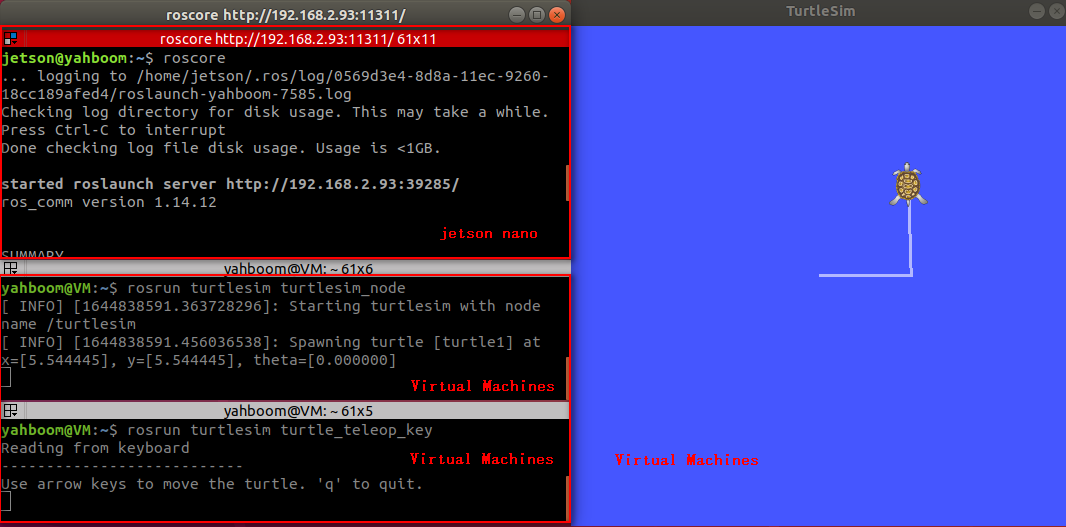
Task: Close the TurtleSim window
Action: pyautogui.click(x=1057, y=12)
